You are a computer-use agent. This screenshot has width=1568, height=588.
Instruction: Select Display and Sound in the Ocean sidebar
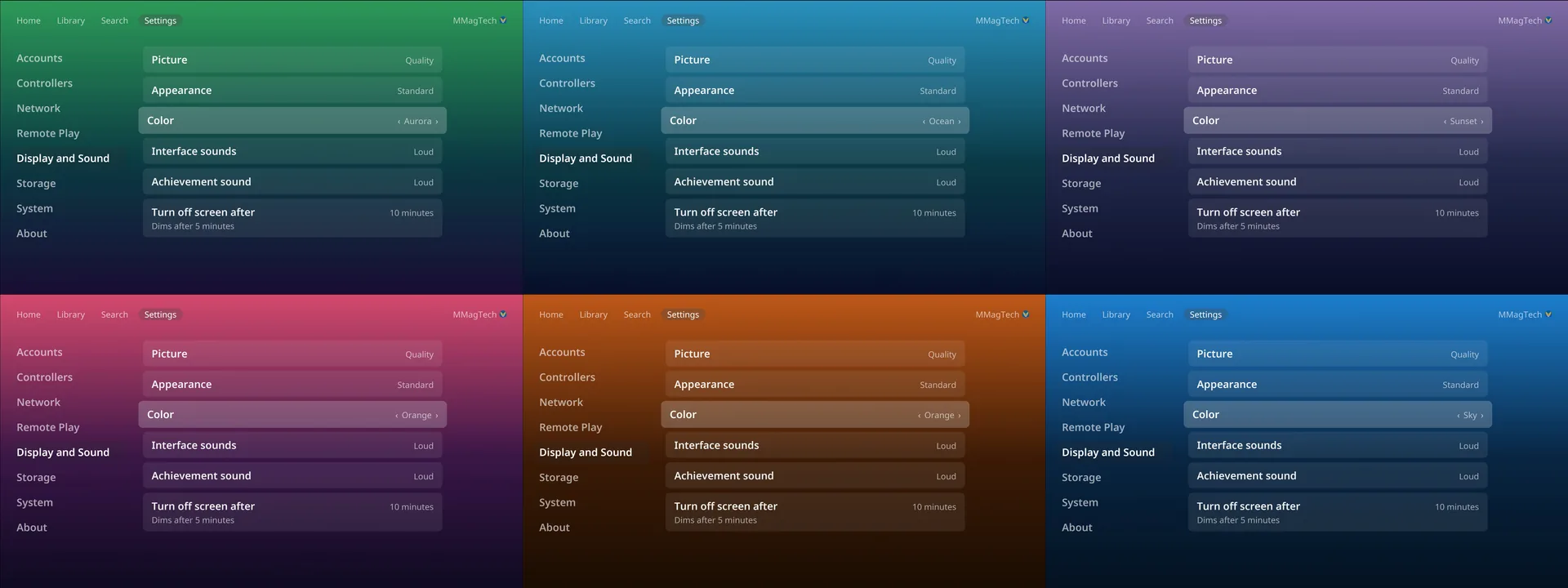click(x=586, y=158)
